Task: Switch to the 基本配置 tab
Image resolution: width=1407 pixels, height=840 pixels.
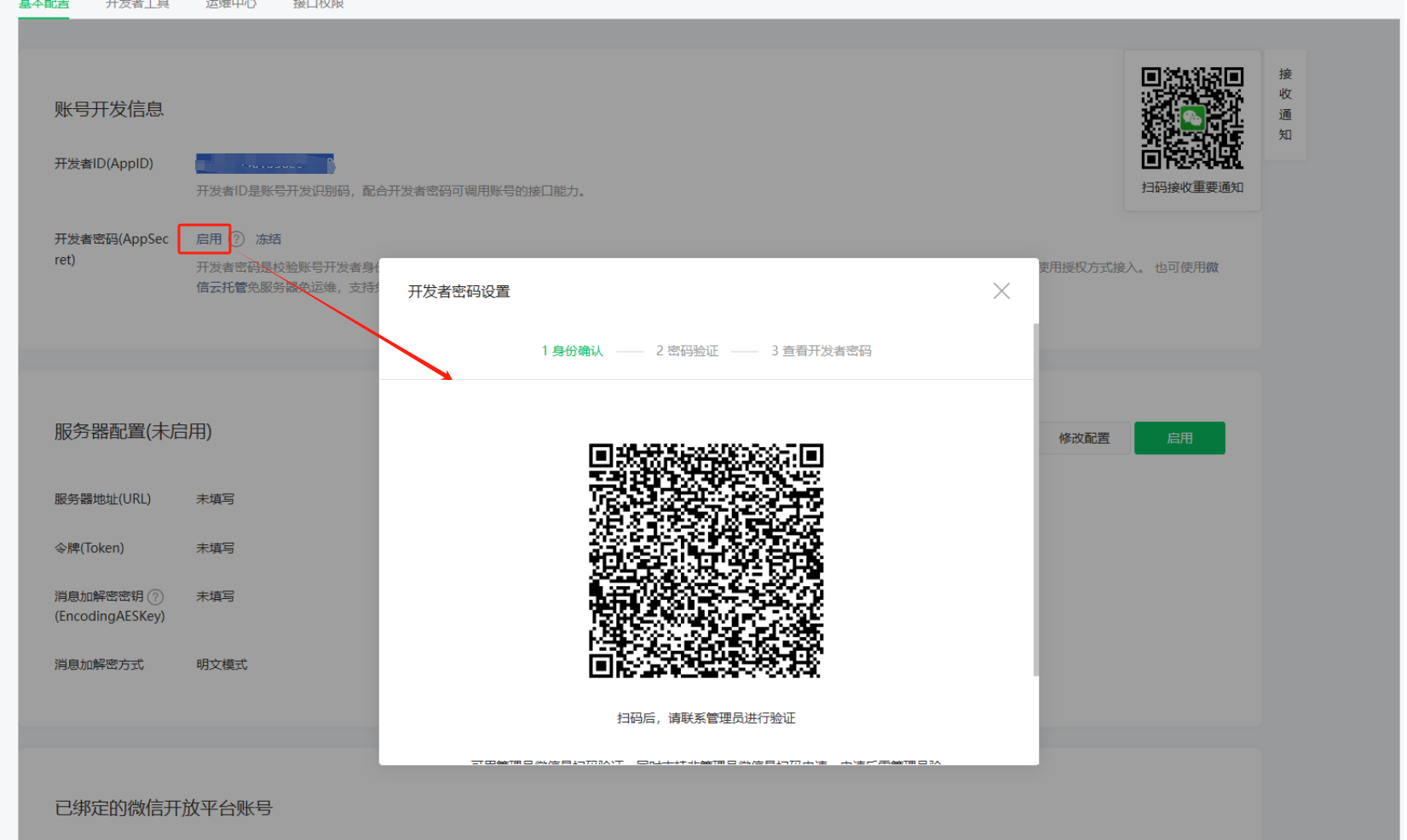Action: [x=43, y=5]
